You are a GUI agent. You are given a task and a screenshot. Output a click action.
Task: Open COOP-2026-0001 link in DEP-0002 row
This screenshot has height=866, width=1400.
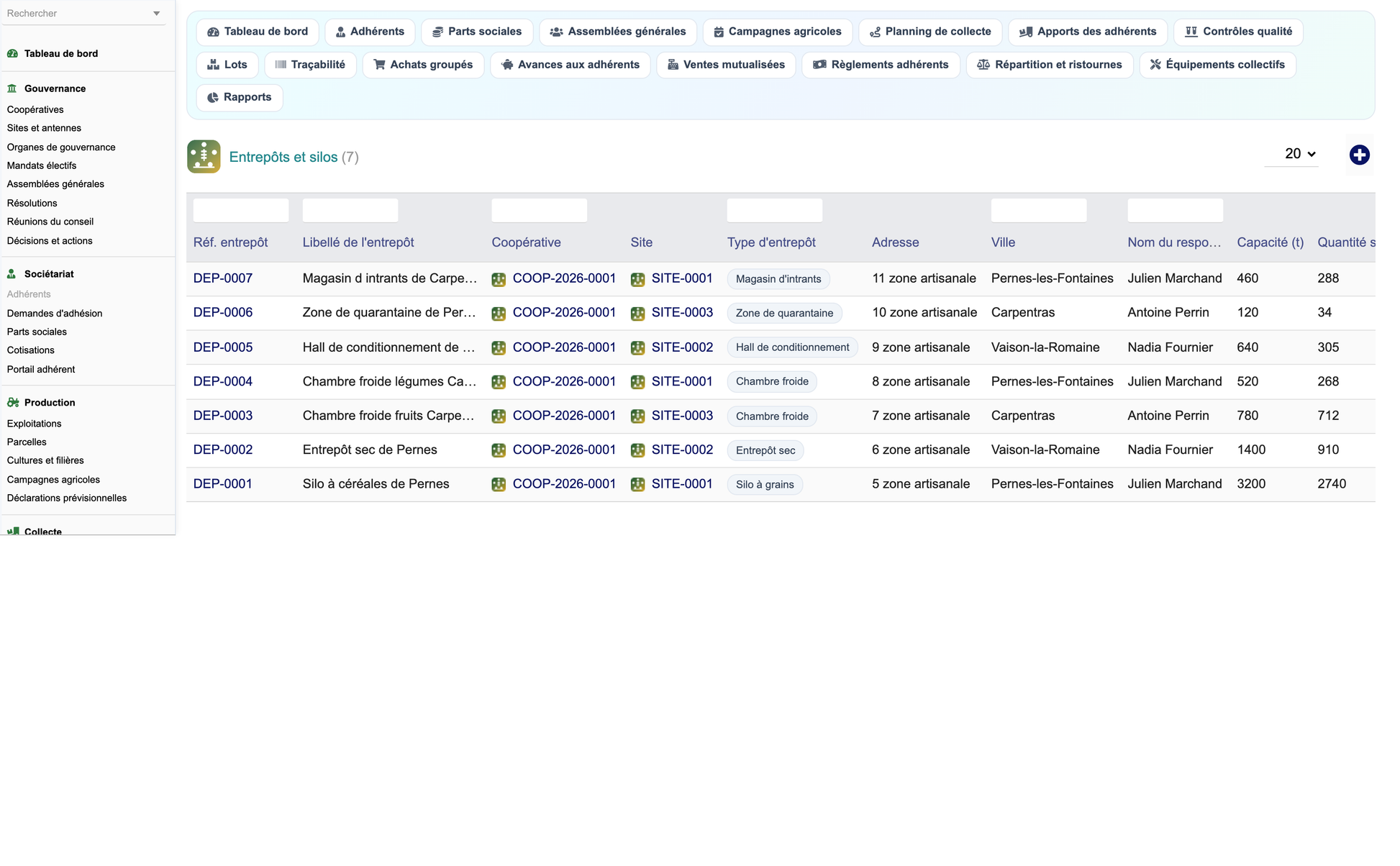[x=564, y=450]
